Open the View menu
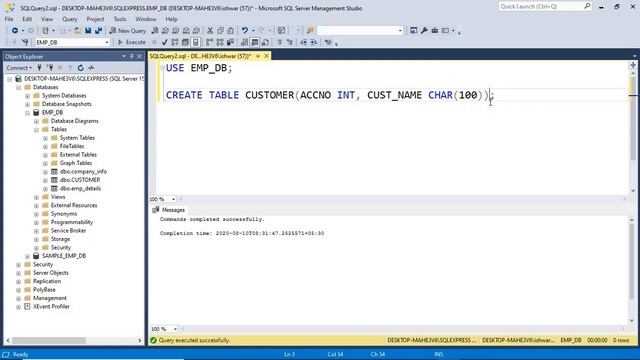 tap(47, 19)
